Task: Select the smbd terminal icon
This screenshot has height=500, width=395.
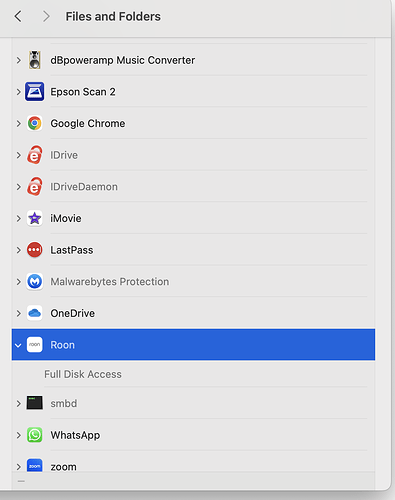Action: (34, 403)
